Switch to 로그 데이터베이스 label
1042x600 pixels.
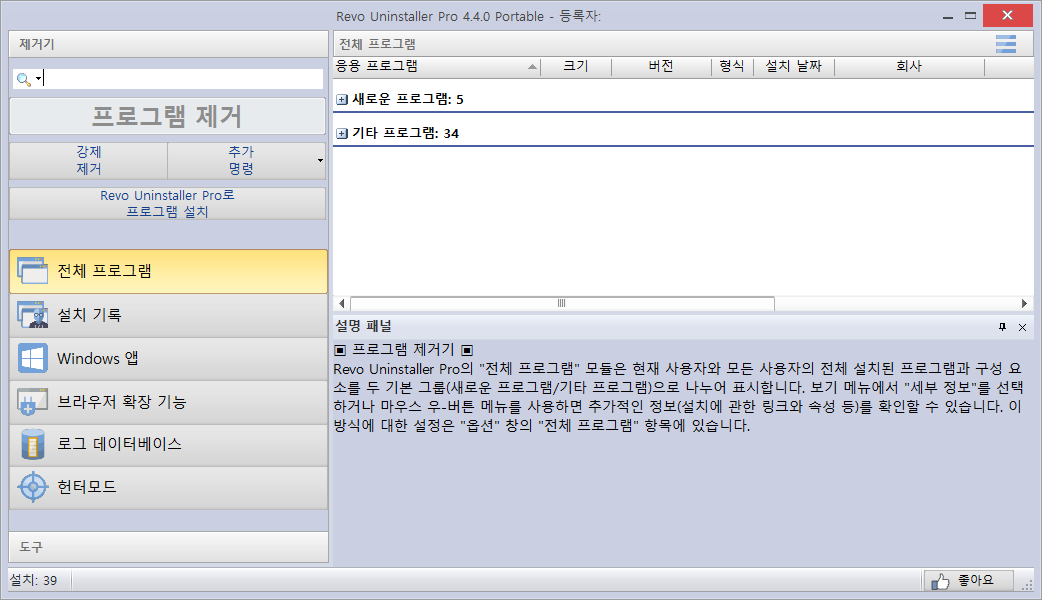point(119,444)
